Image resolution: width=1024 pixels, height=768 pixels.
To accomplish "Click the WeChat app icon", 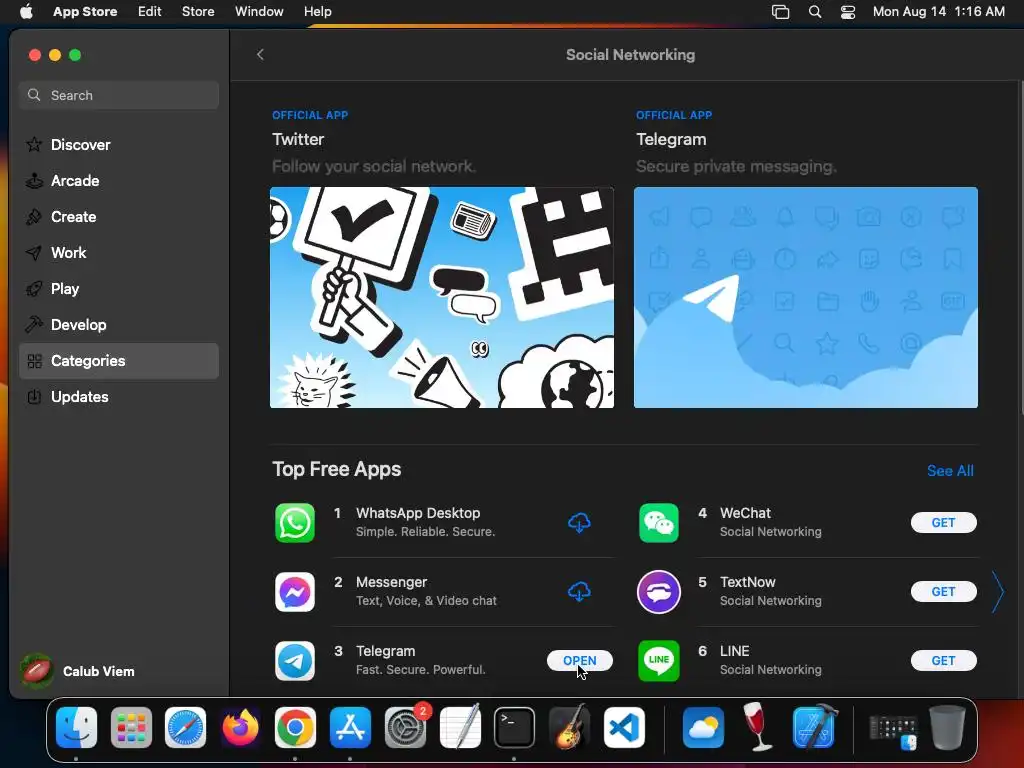I will [x=658, y=522].
